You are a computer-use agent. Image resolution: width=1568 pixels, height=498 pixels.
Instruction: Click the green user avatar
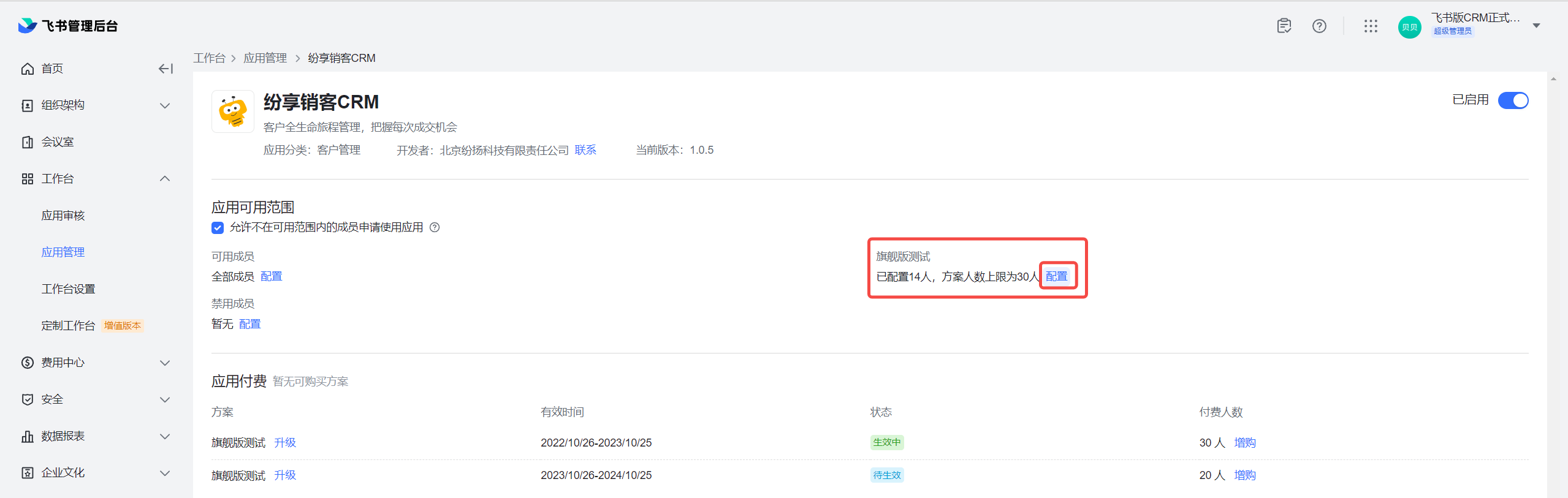[x=1409, y=27]
